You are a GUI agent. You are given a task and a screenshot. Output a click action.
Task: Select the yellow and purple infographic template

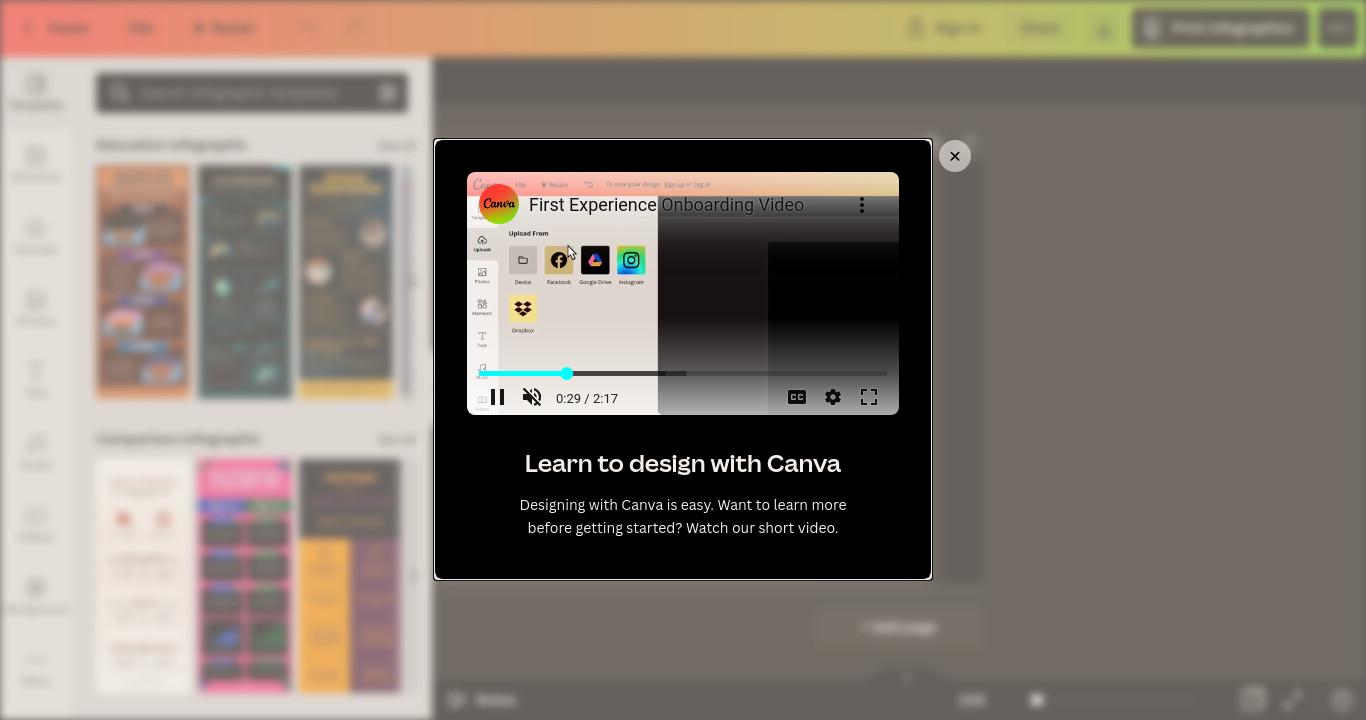[x=349, y=576]
